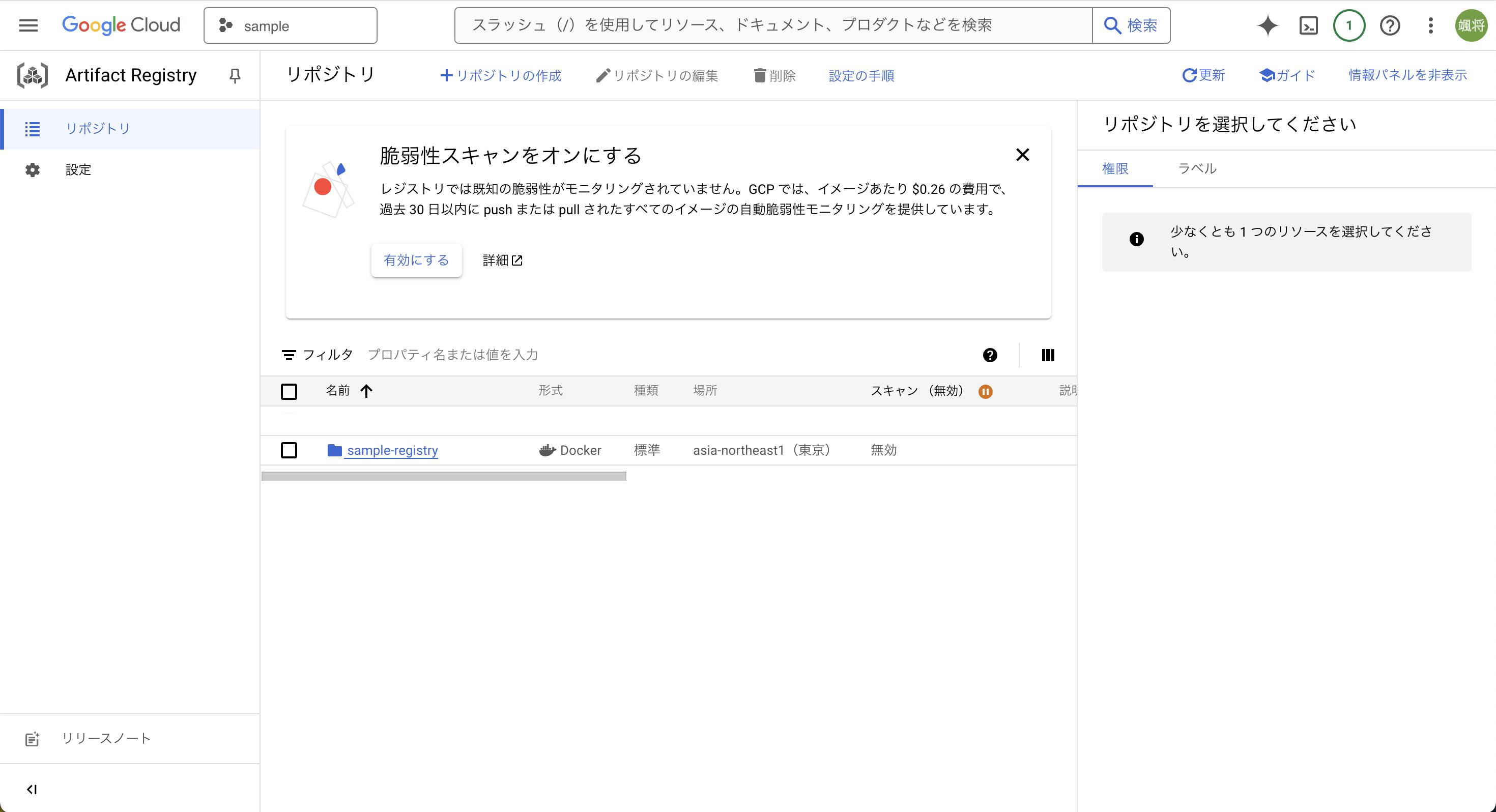Click 有効にする to enable scanning
This screenshot has height=812, width=1496.
pyautogui.click(x=416, y=260)
